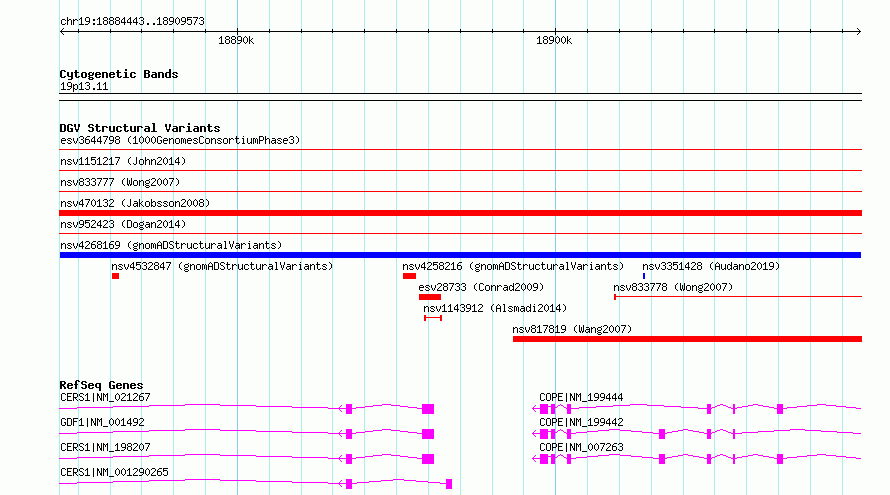Select the 19p13.11 cytogenetic band label
The height and width of the screenshot is (495, 890).
pos(84,86)
